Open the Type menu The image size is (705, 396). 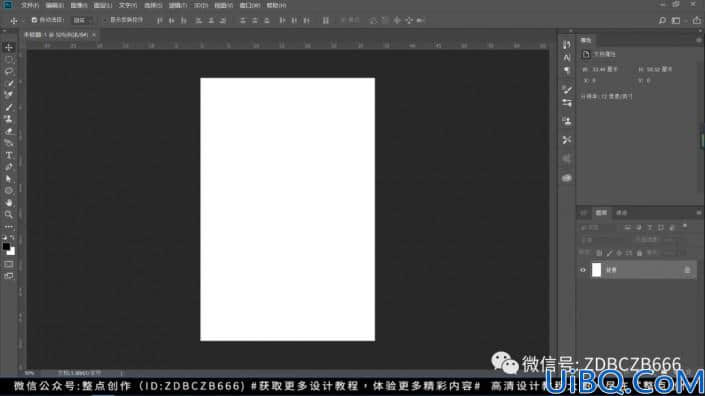(x=128, y=5)
